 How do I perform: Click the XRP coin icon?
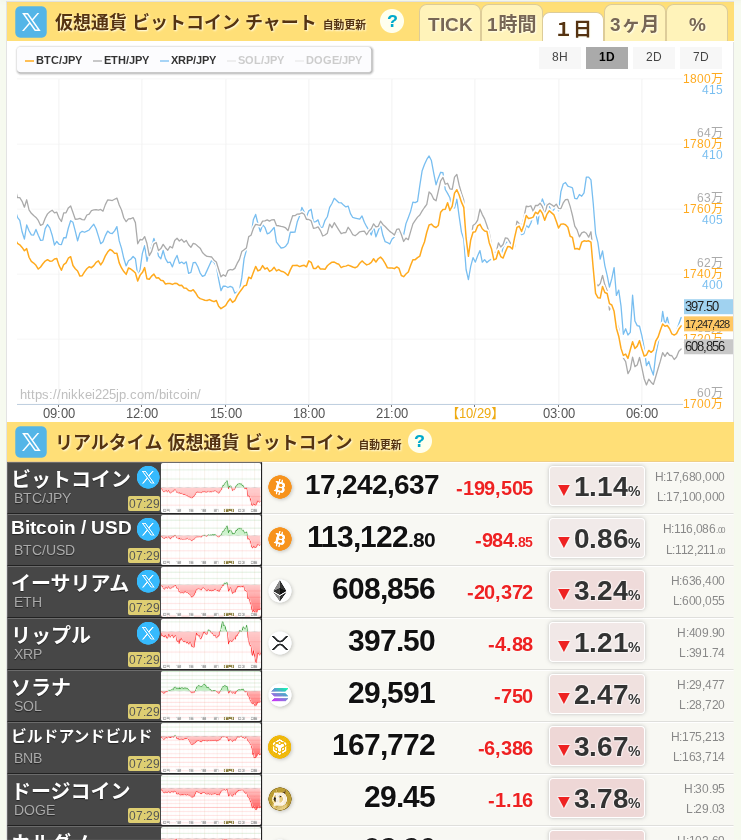tap(279, 643)
